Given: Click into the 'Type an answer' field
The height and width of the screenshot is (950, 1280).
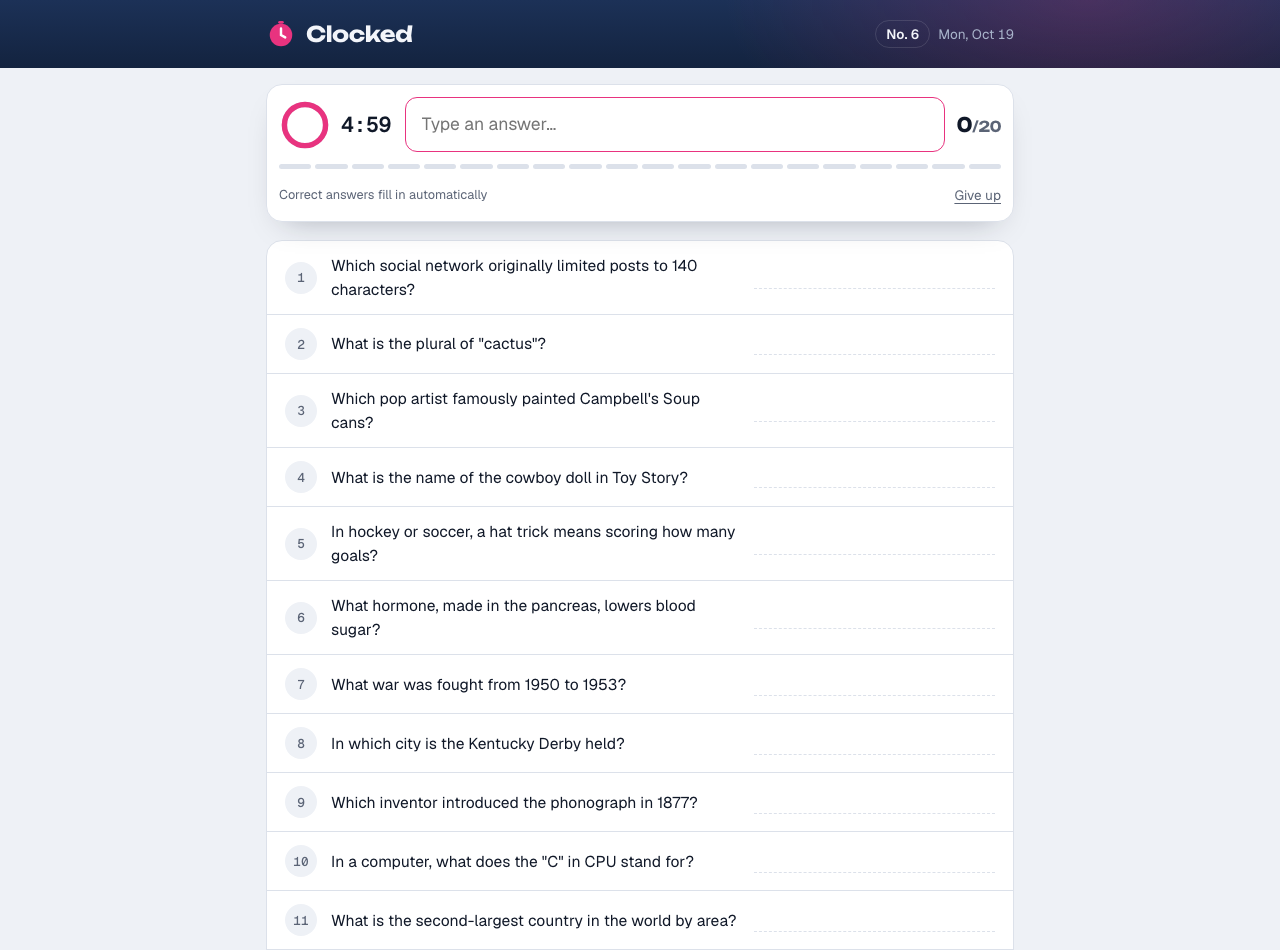Looking at the screenshot, I should coord(675,124).
